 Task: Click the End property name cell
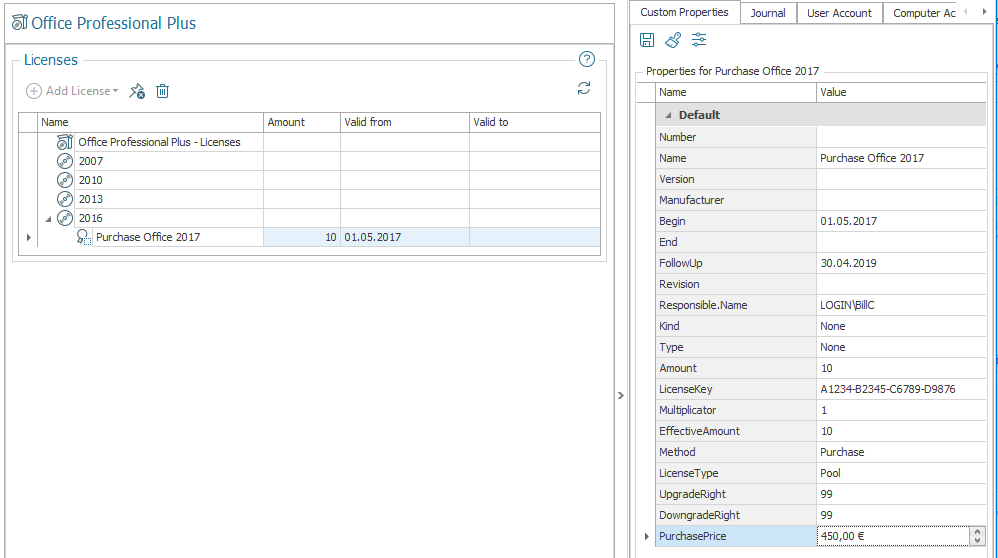point(736,242)
